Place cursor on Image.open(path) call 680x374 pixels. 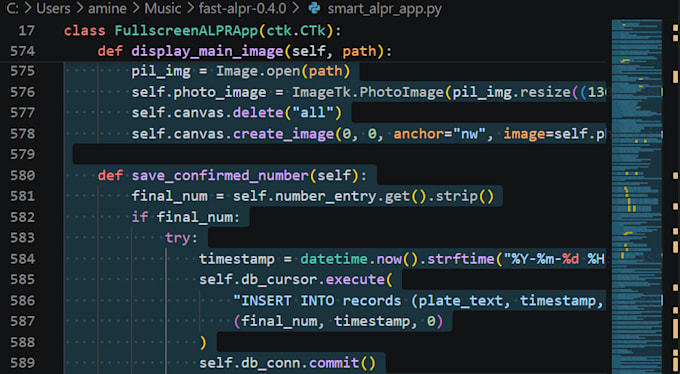[x=283, y=71]
